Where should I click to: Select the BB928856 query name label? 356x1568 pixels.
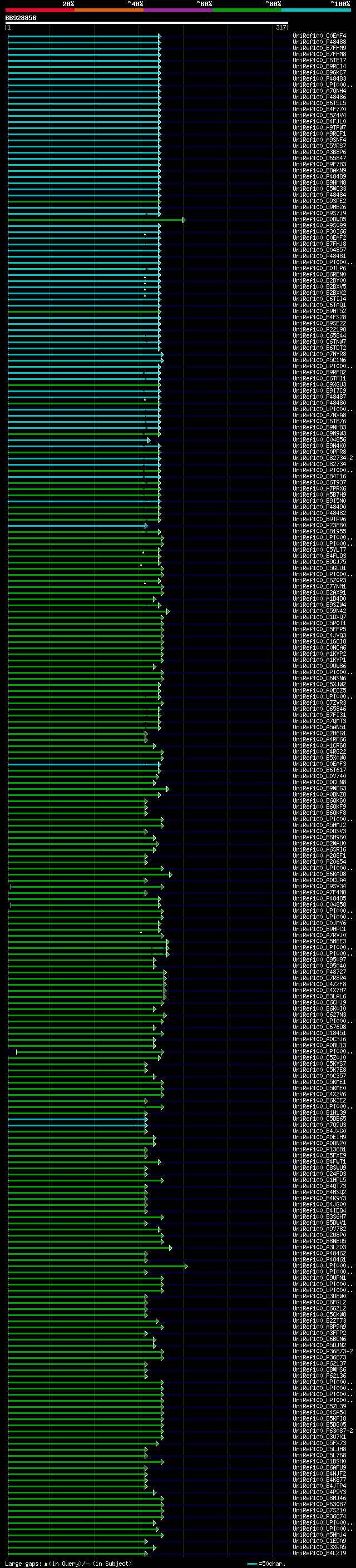click(21, 18)
